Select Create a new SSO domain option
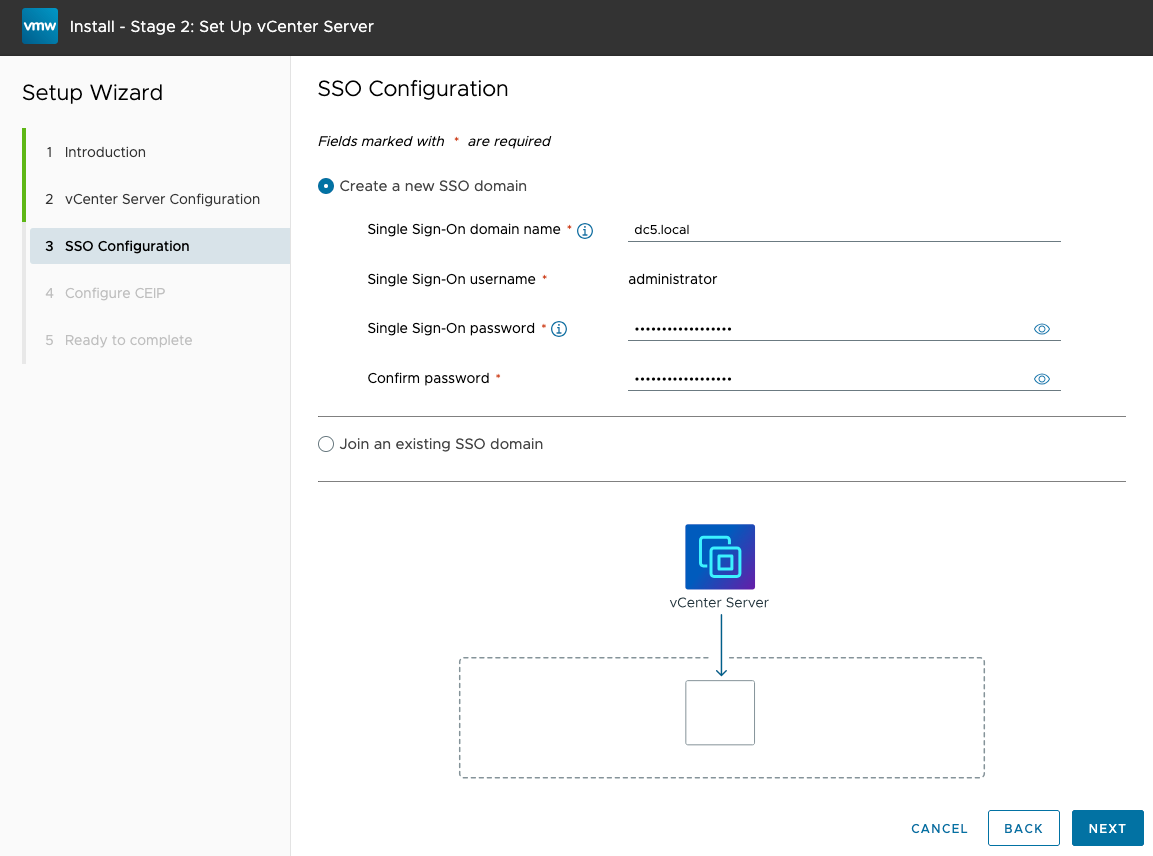The height and width of the screenshot is (856, 1153). tap(326, 186)
